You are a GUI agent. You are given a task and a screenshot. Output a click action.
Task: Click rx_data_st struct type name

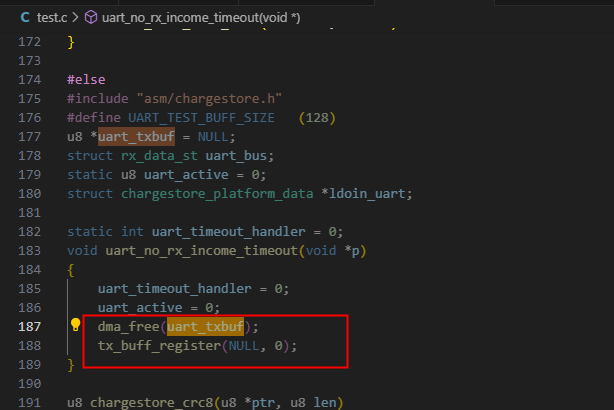click(x=159, y=156)
